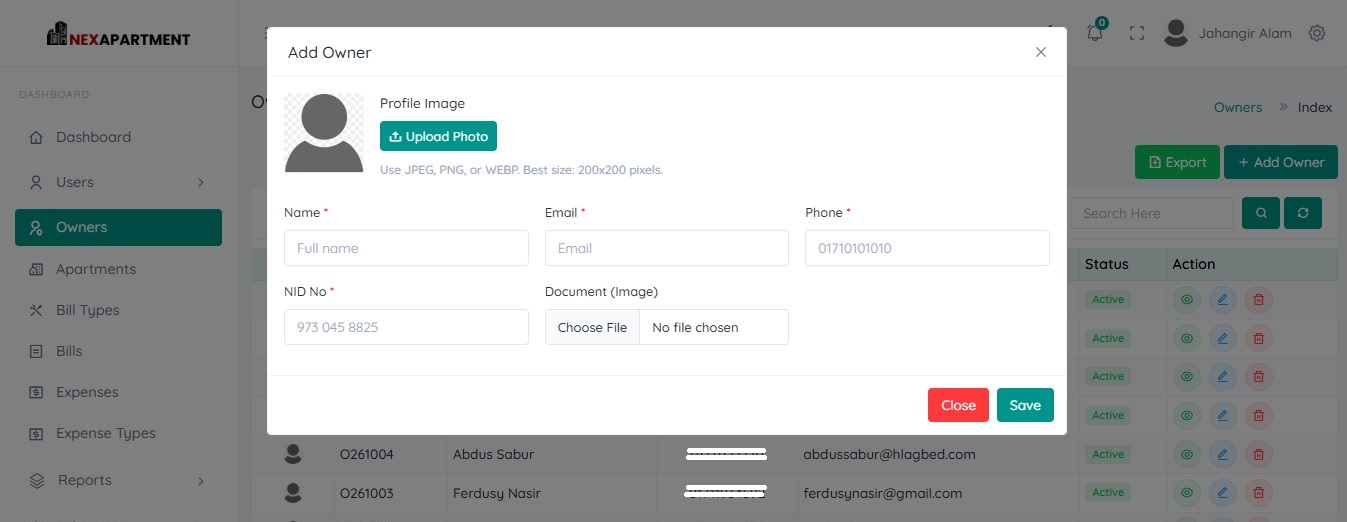Toggle fullscreen mode icon
This screenshot has height=522, width=1347.
(1136, 33)
